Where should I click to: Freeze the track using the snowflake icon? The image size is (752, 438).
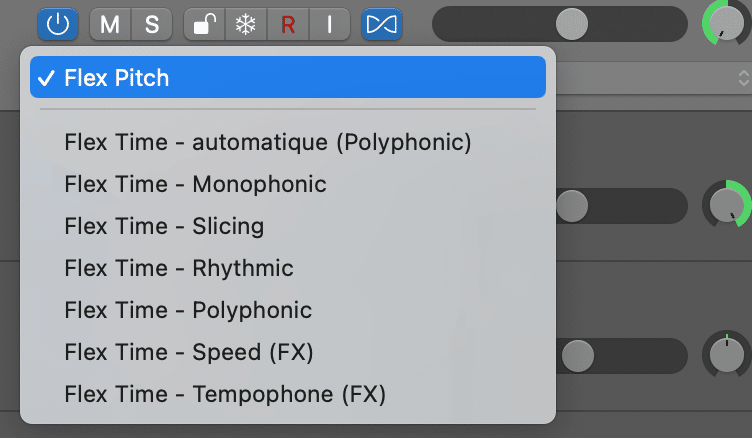tap(246, 24)
